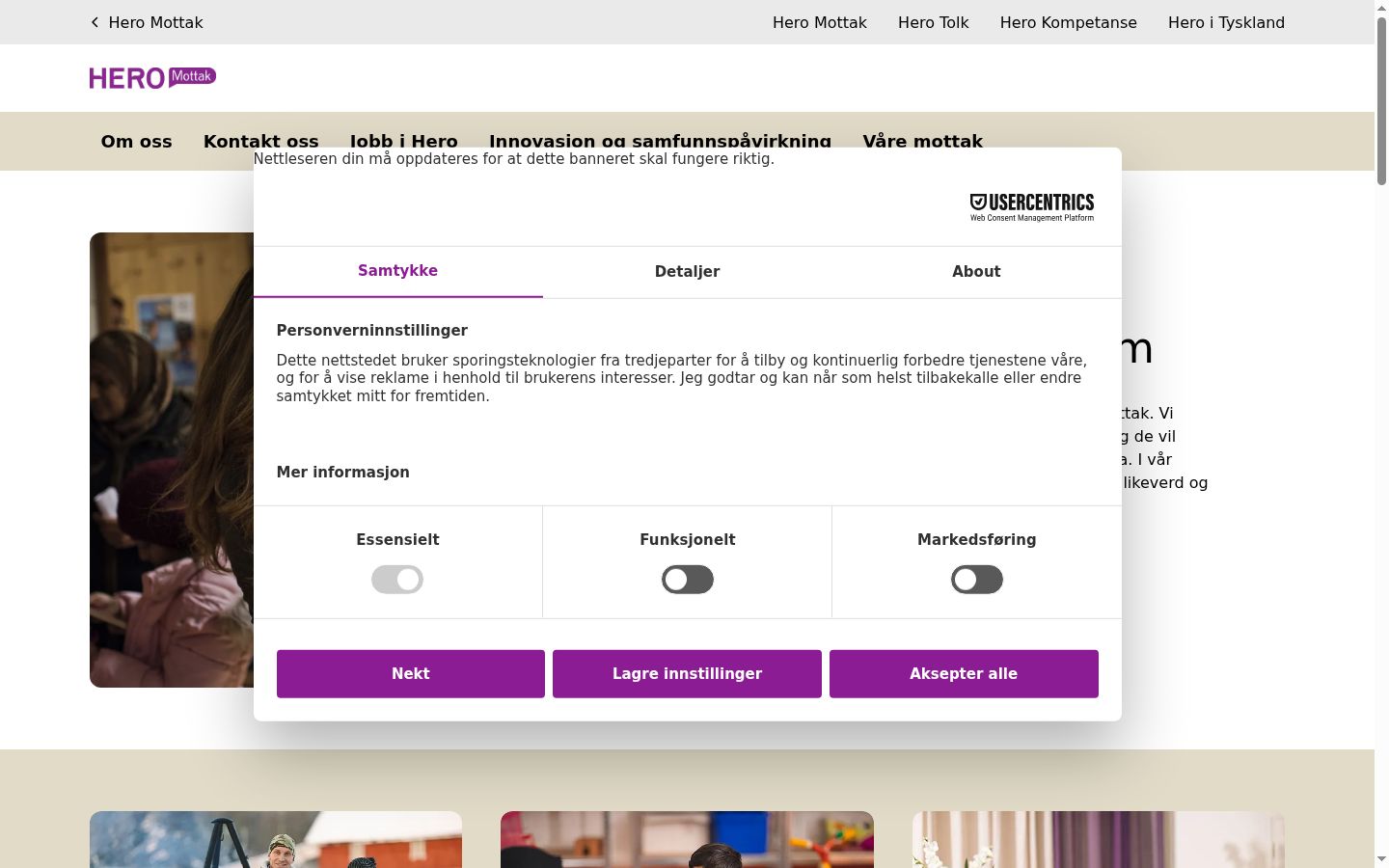Open Innovasjon og samfunnspåvirkning menu item
Viewport: 1389px width, 868px height.
pyautogui.click(x=660, y=141)
